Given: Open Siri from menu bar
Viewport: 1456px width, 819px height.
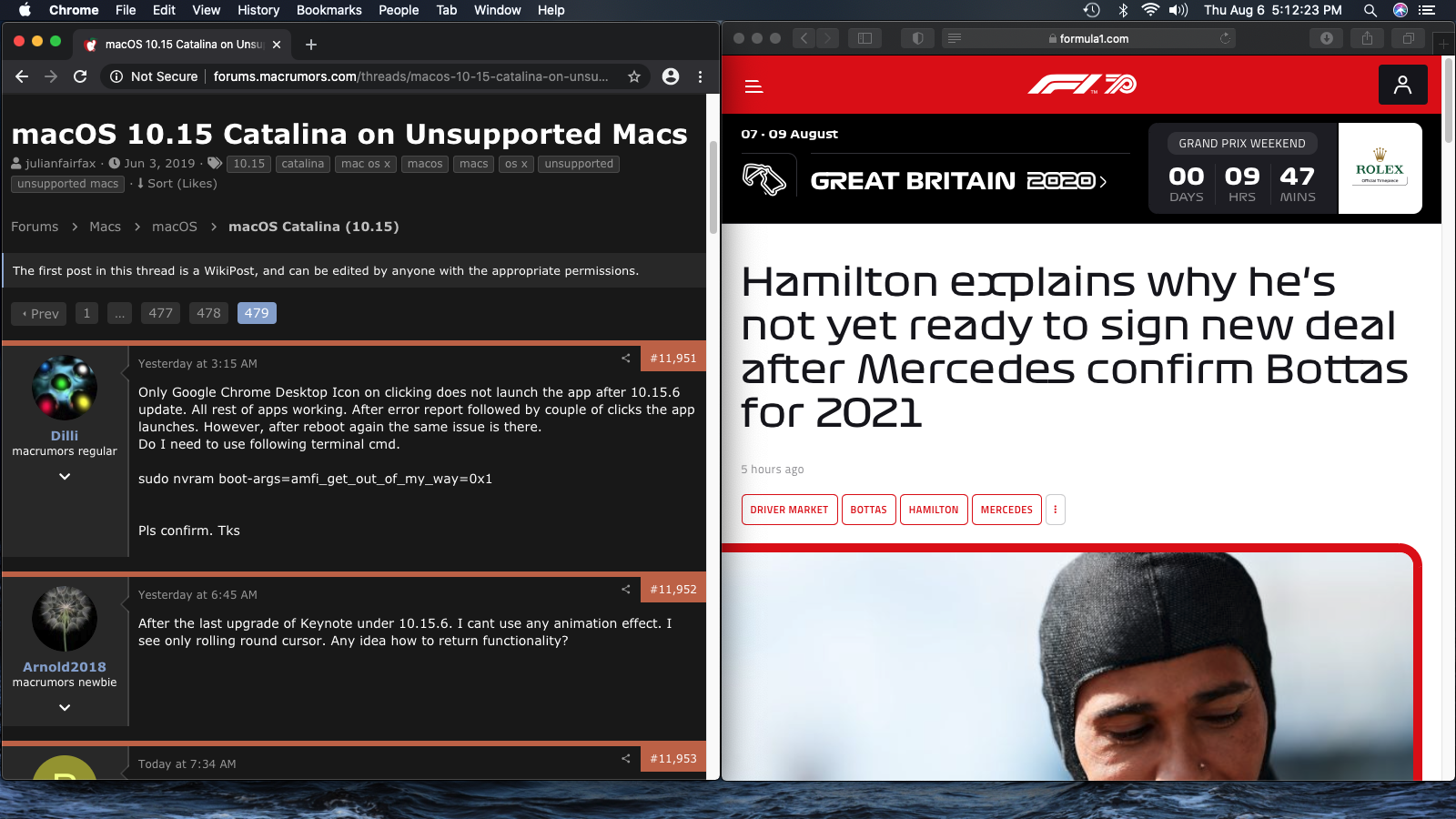Looking at the screenshot, I should (x=1400, y=10).
